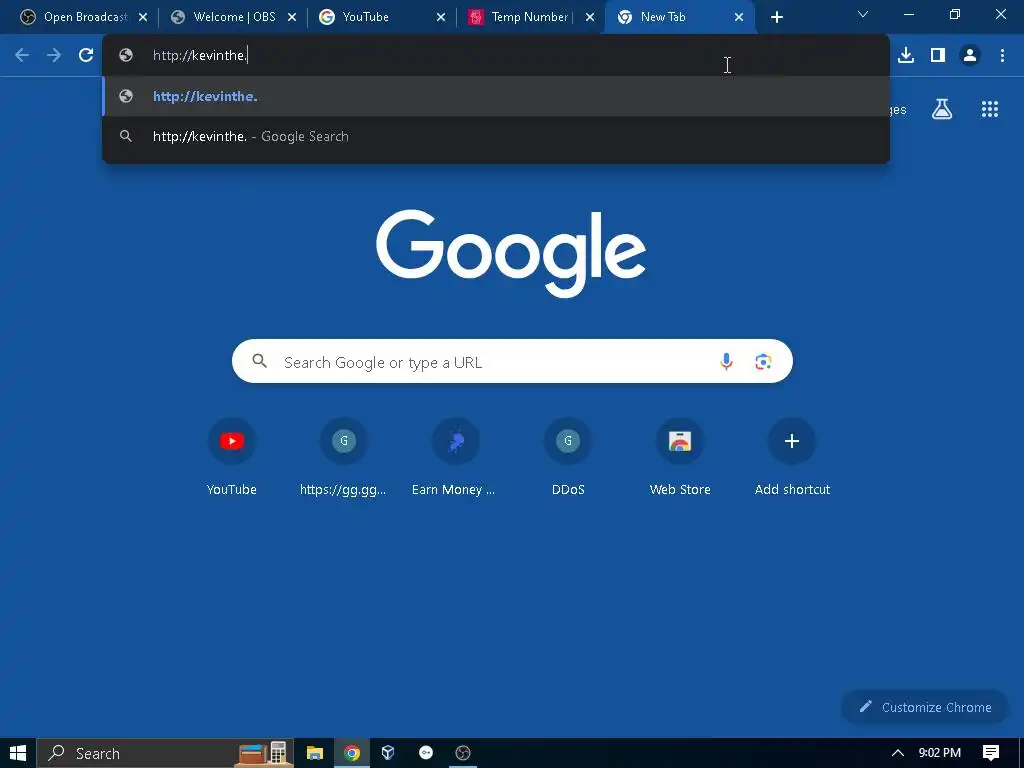Image resolution: width=1024 pixels, height=768 pixels.
Task: Open the Windows Start menu
Action: pos(18,753)
